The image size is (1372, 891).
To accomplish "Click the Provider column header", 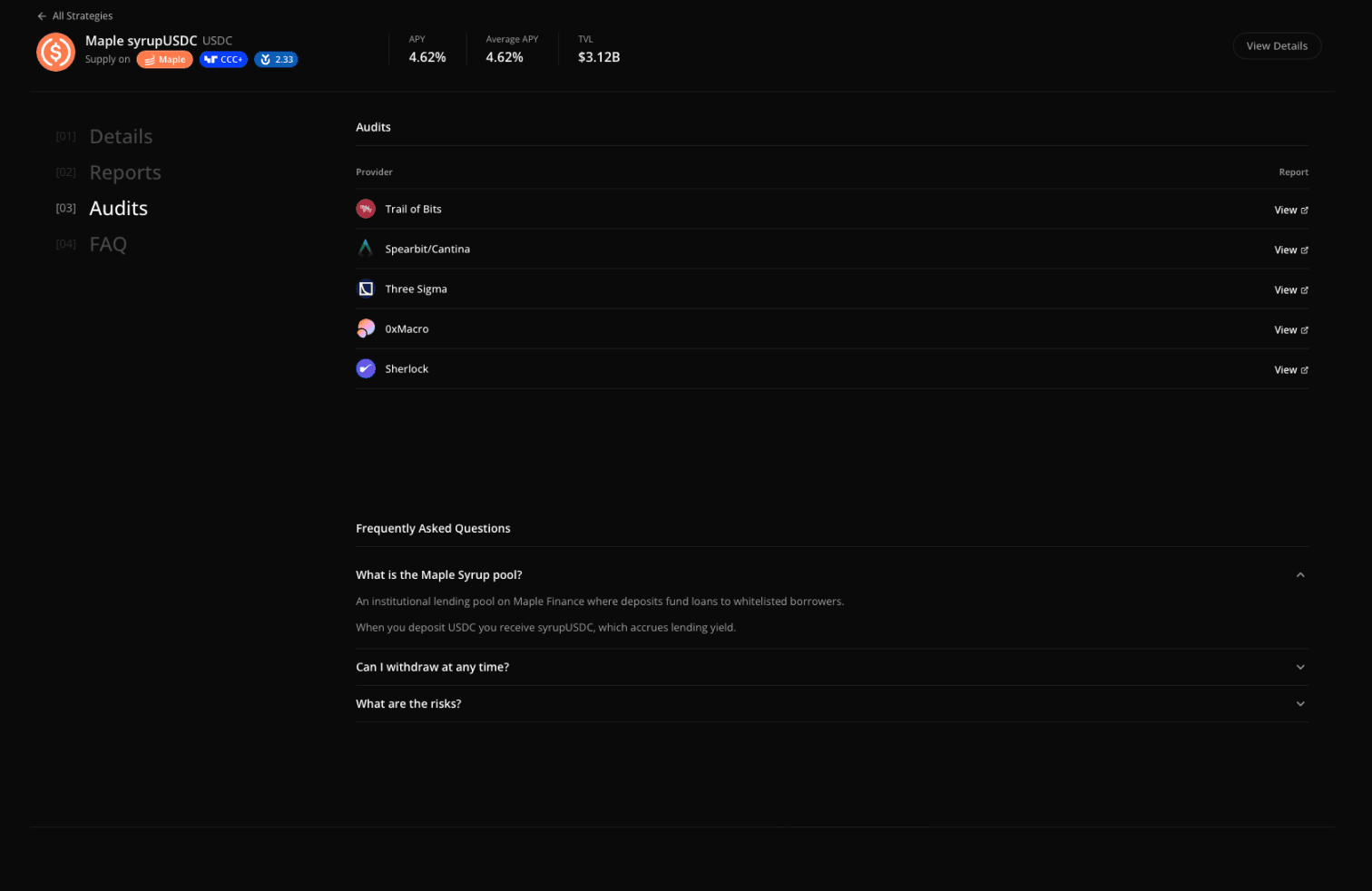I will (374, 172).
